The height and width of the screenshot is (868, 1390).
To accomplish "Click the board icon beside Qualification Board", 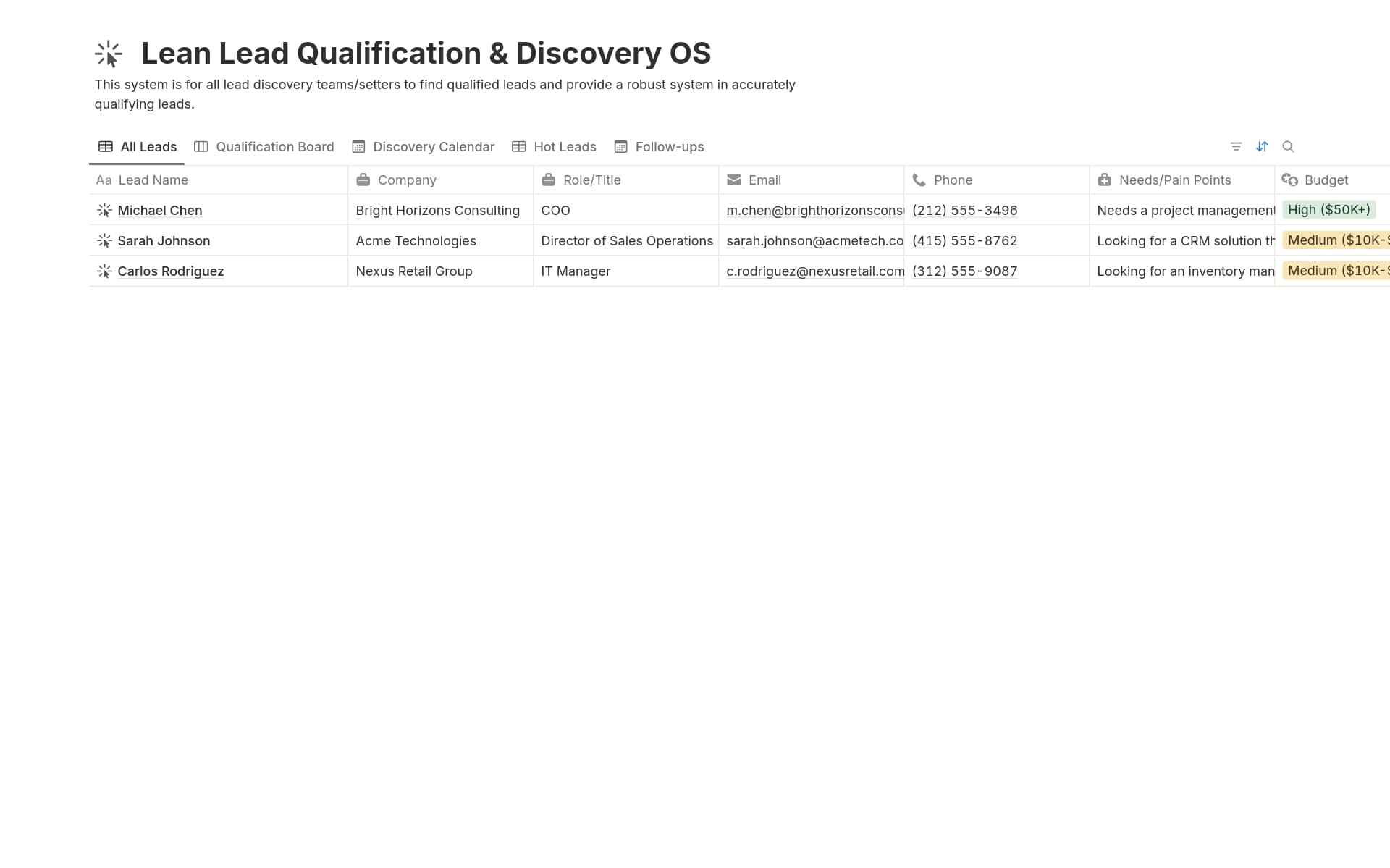I will coord(201,146).
